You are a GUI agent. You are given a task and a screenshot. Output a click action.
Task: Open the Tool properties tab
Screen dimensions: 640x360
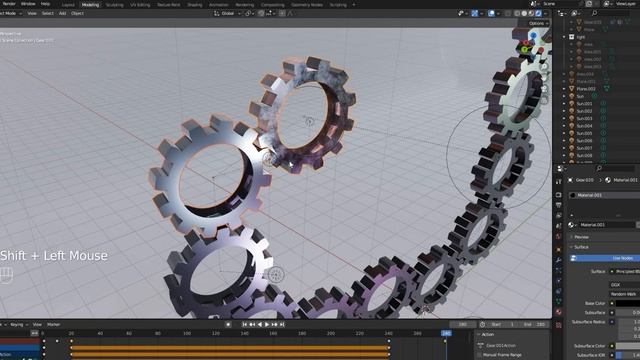pyautogui.click(x=559, y=182)
